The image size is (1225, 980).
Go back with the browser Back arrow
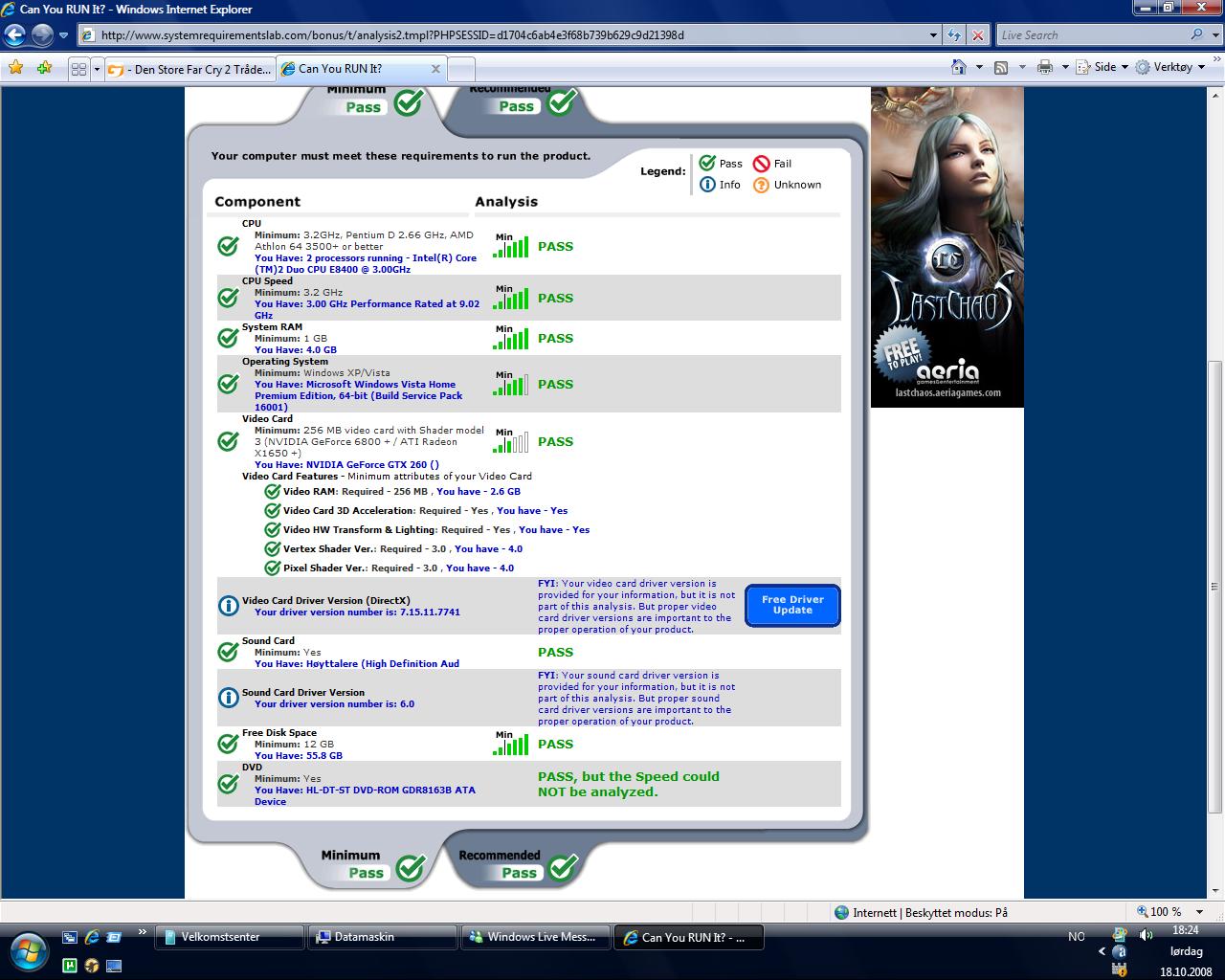(14, 35)
